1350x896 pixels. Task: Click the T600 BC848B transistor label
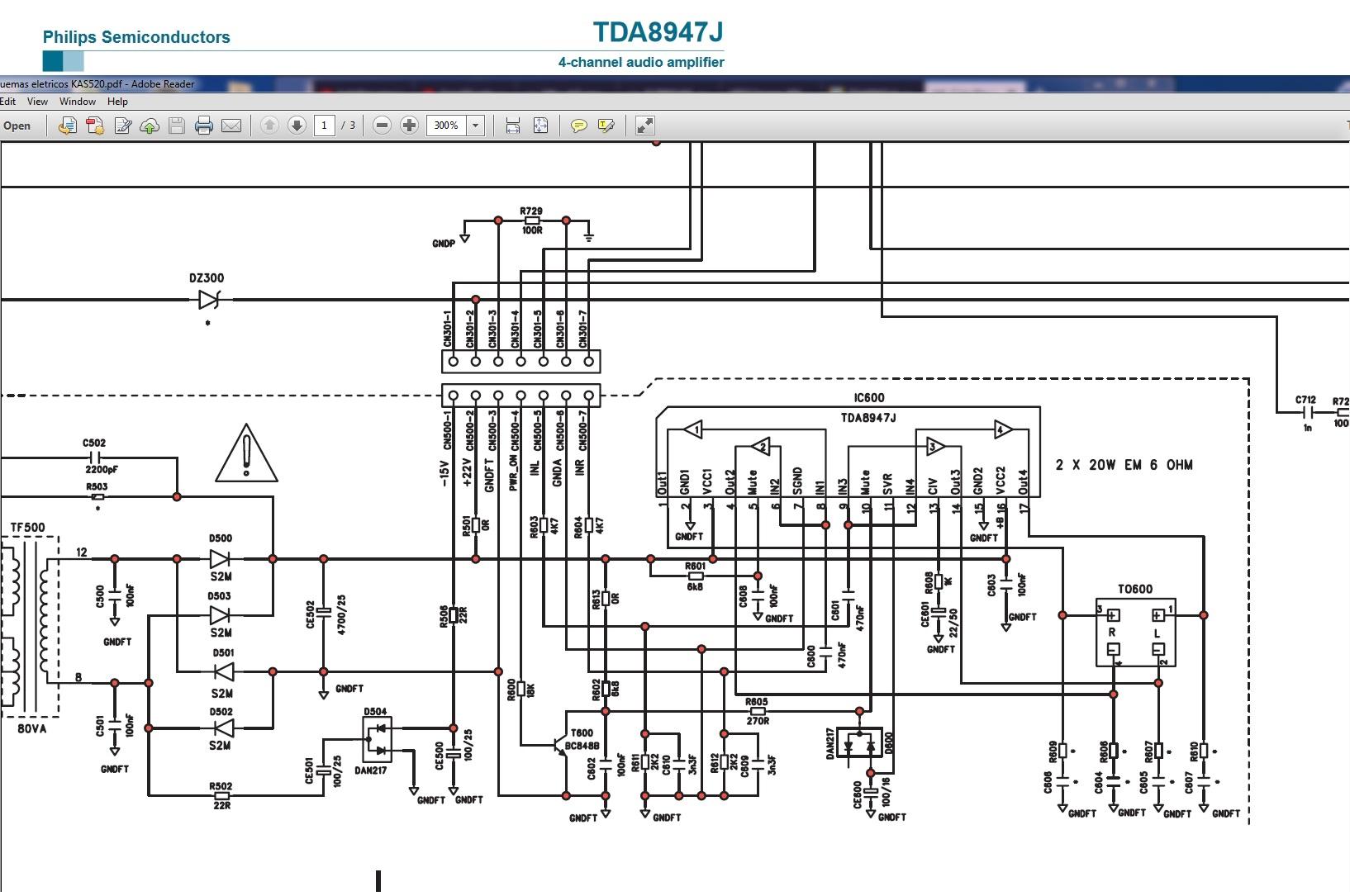(x=584, y=739)
